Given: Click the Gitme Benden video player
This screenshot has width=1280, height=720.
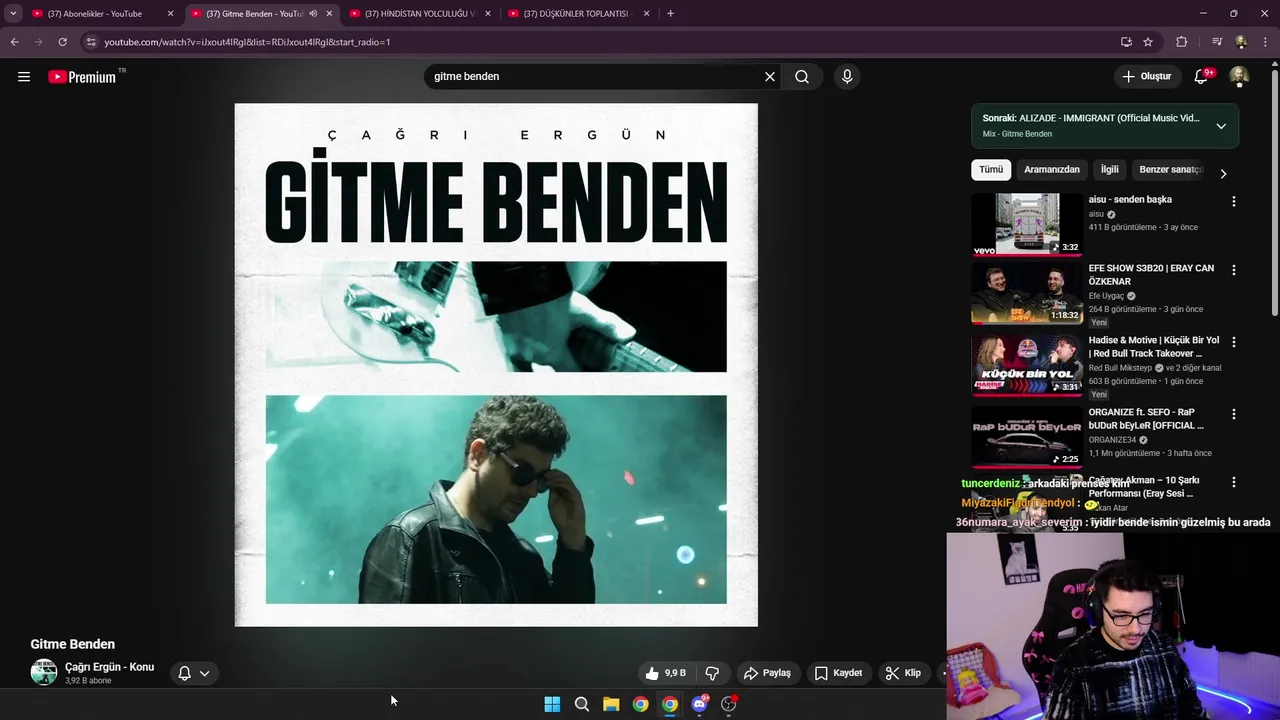Looking at the screenshot, I should click(496, 365).
